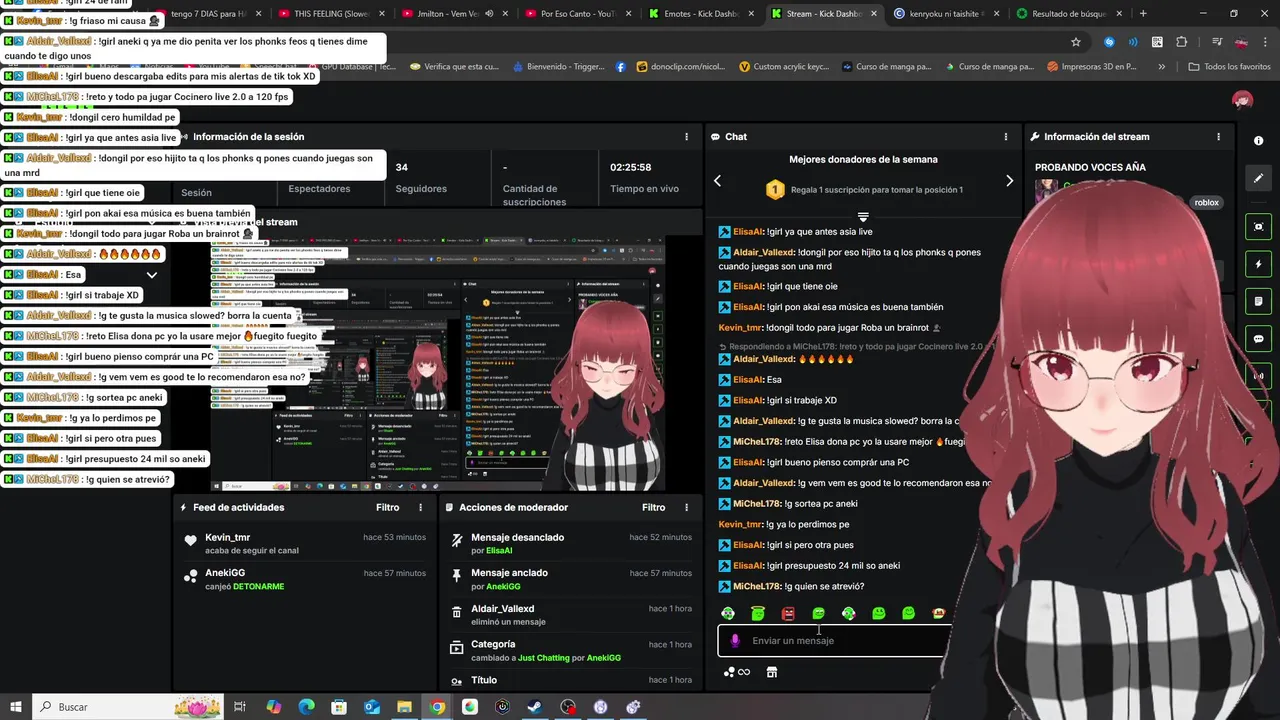Viewport: 1280px width, 720px height.
Task: Open Windows Start menu
Action: 15,707
